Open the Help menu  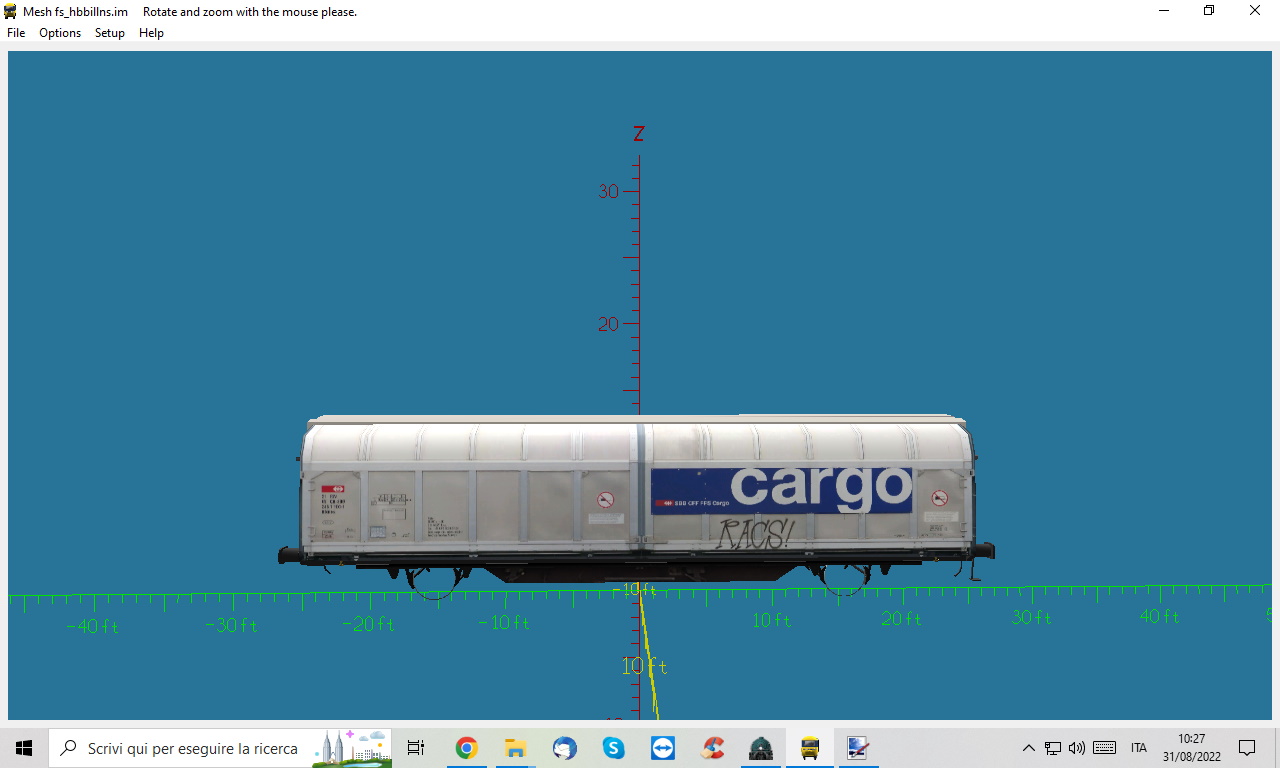tap(151, 33)
